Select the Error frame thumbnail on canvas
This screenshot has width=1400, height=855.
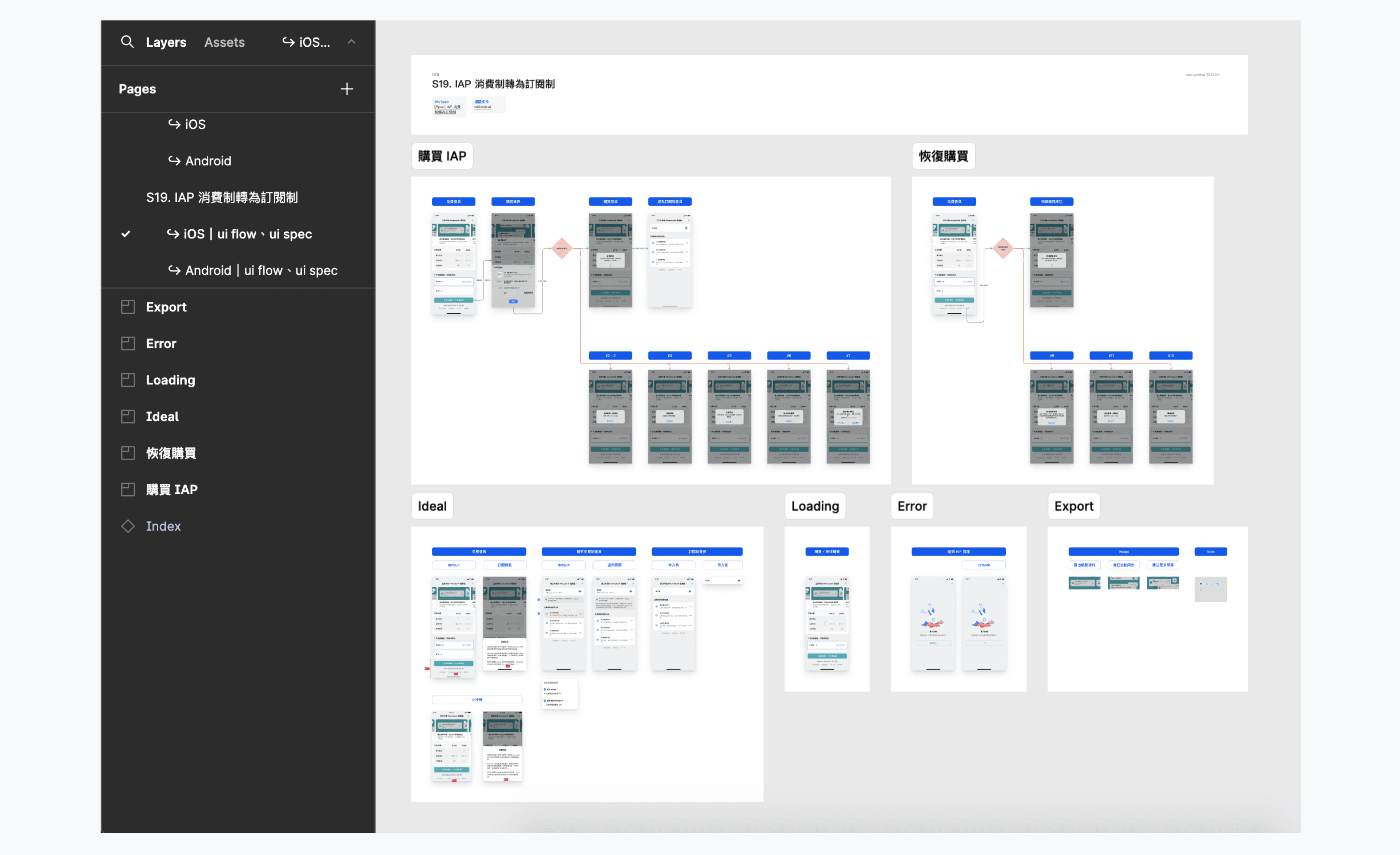point(958,608)
